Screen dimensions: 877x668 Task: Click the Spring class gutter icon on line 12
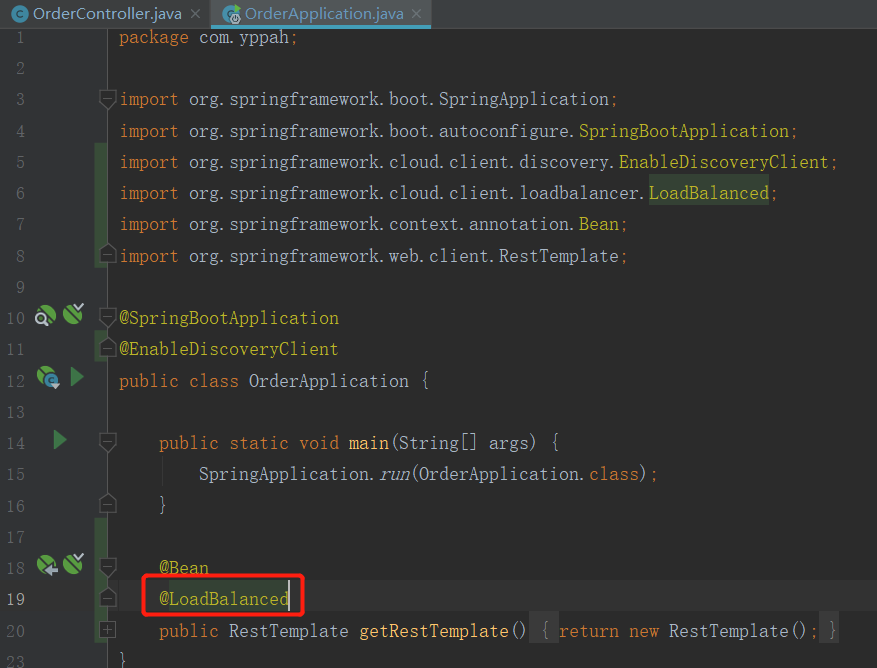pos(48,378)
